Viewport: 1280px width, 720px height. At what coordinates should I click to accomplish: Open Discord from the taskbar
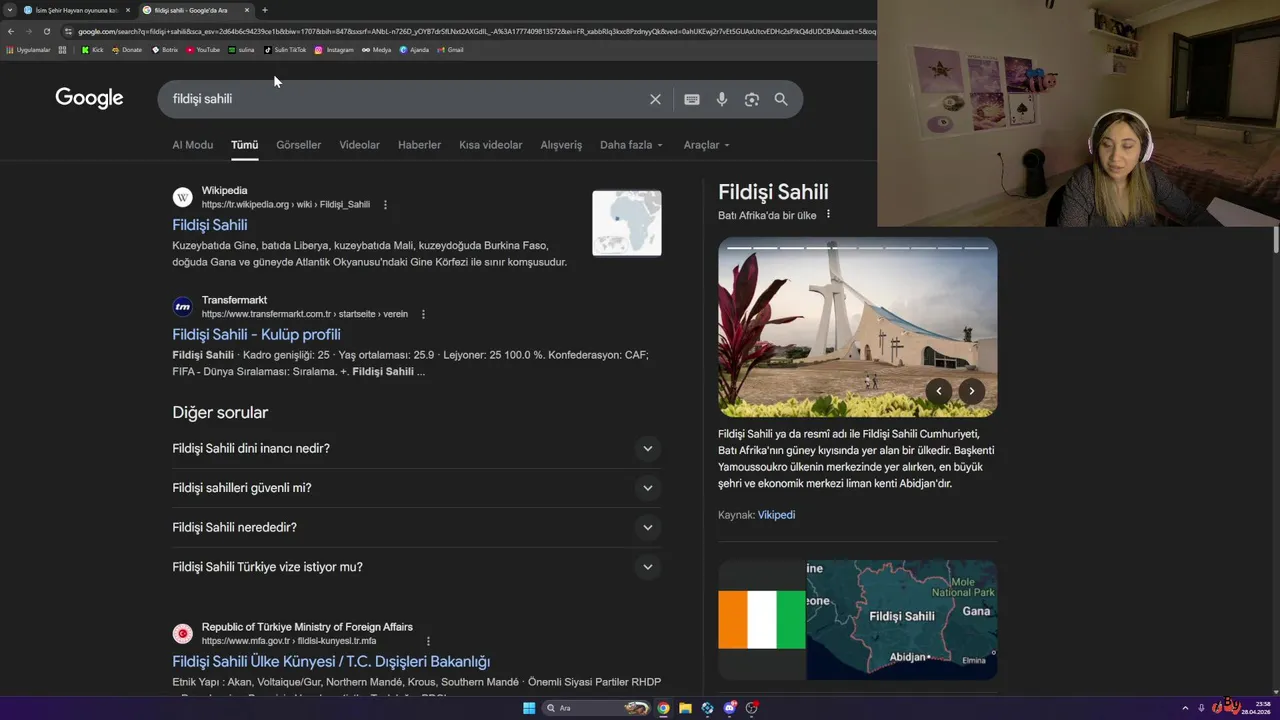730,708
